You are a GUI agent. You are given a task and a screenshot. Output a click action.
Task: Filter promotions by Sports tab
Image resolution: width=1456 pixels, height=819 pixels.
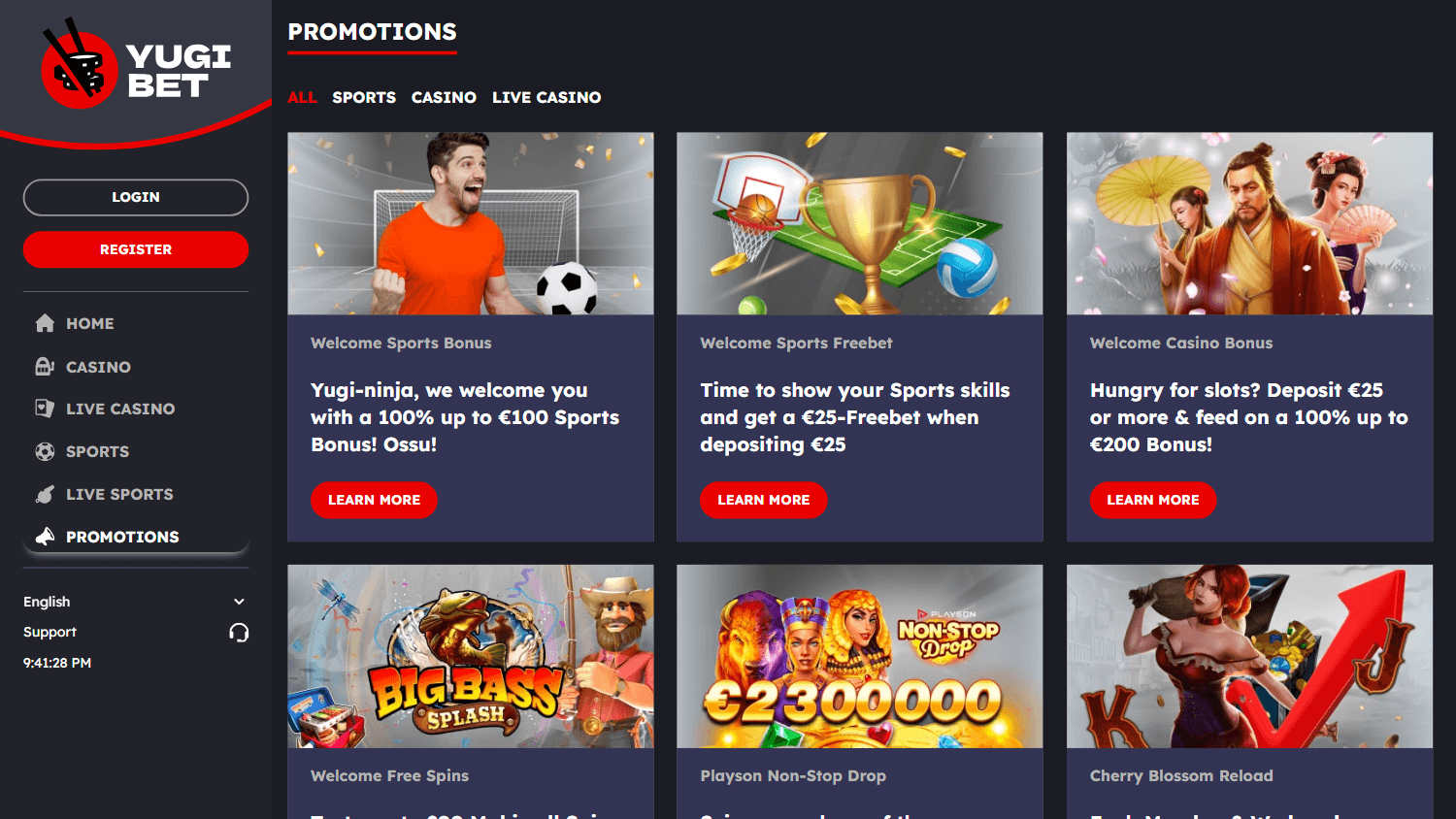point(364,97)
